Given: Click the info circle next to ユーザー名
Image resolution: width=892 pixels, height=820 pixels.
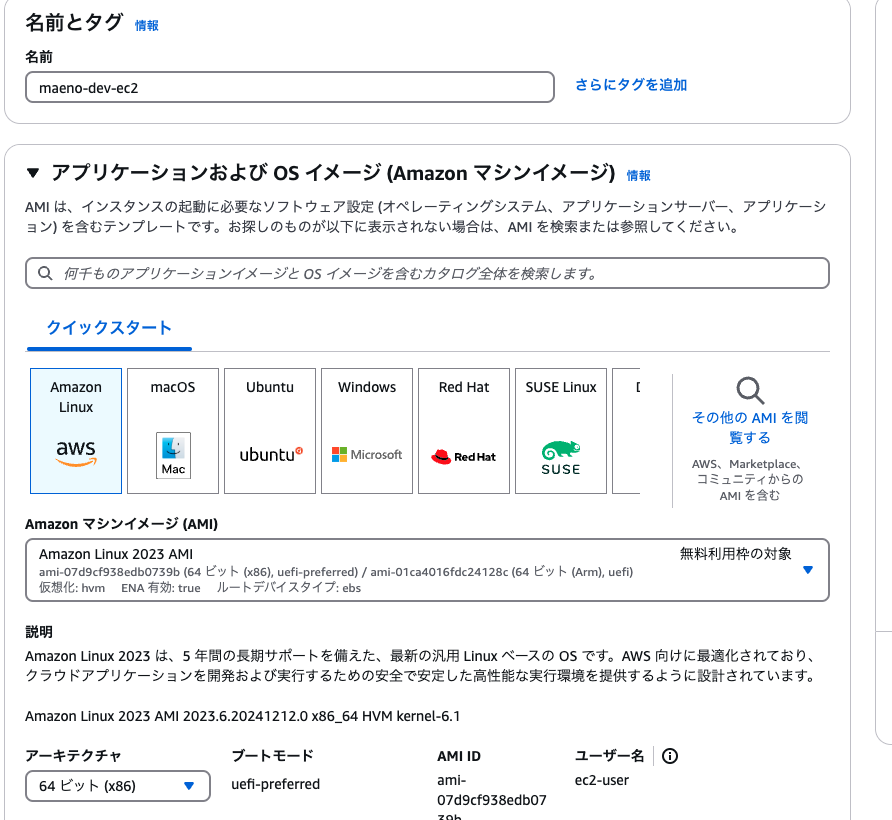Looking at the screenshot, I should click(x=668, y=756).
